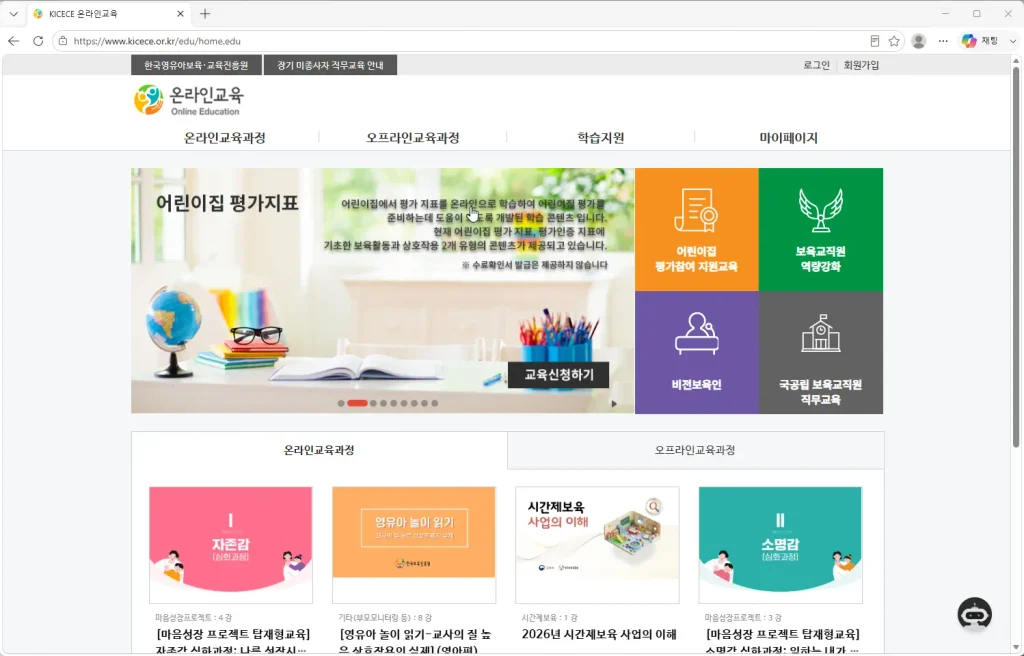The width and height of the screenshot is (1024, 656).
Task: Open the 온라인교육과정 main menu
Action: coord(225,138)
